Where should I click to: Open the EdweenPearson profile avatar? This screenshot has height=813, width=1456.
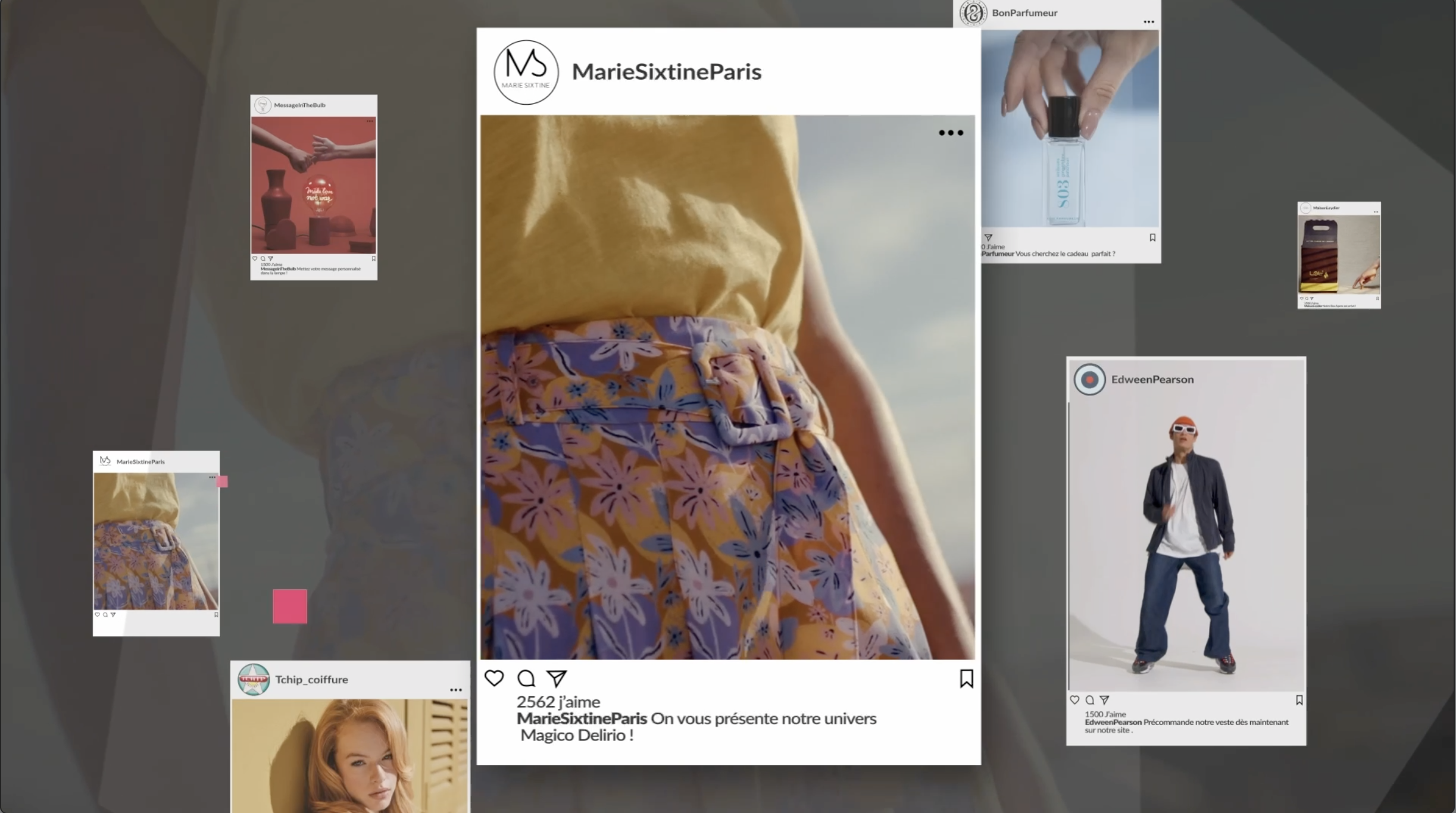[1089, 379]
